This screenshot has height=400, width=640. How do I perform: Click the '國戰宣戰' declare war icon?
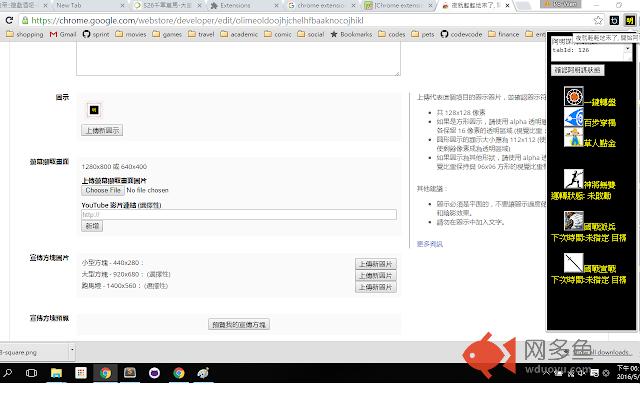pos(574,263)
